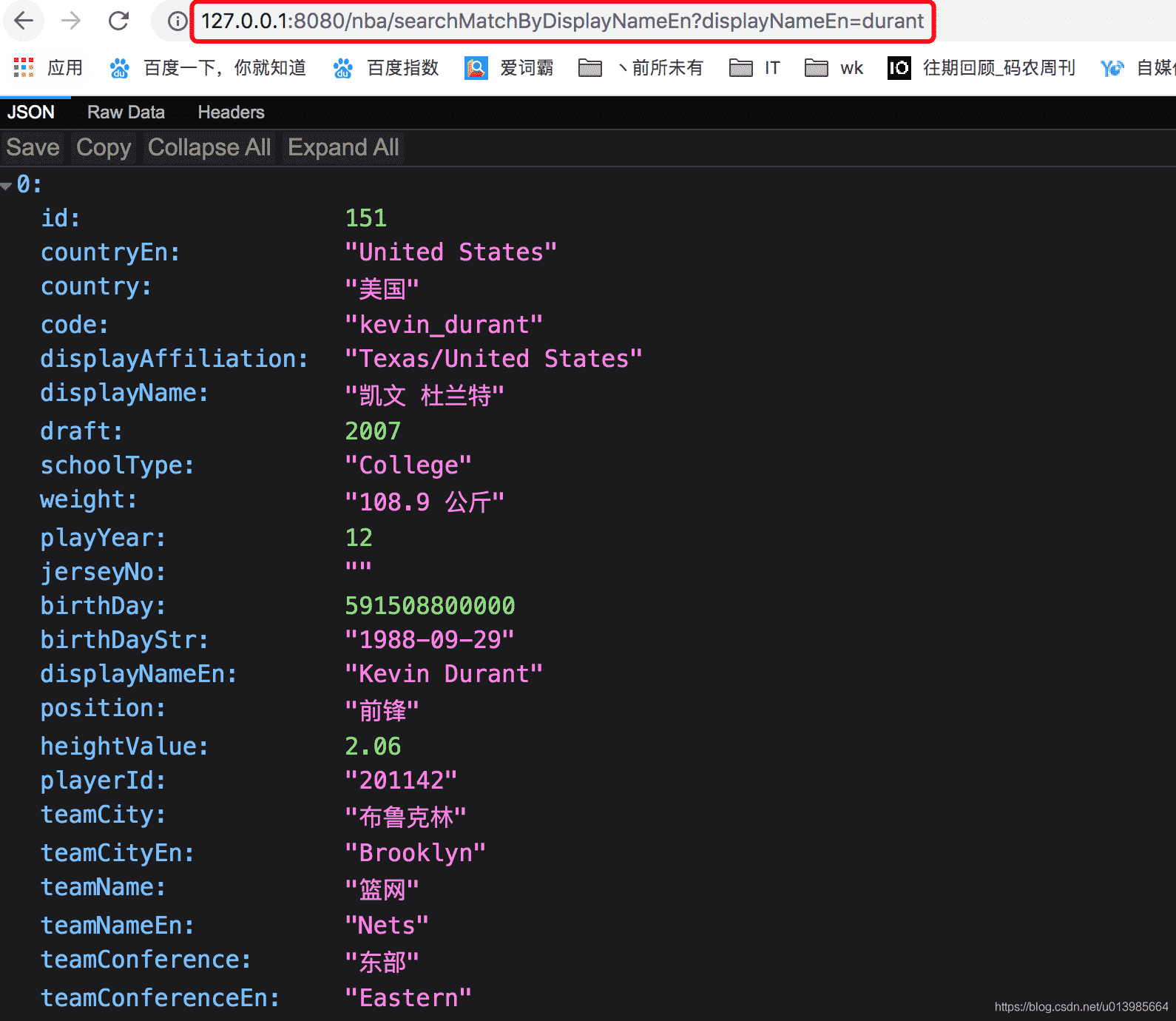Click the Copy button
The image size is (1176, 1021).
coord(104,147)
